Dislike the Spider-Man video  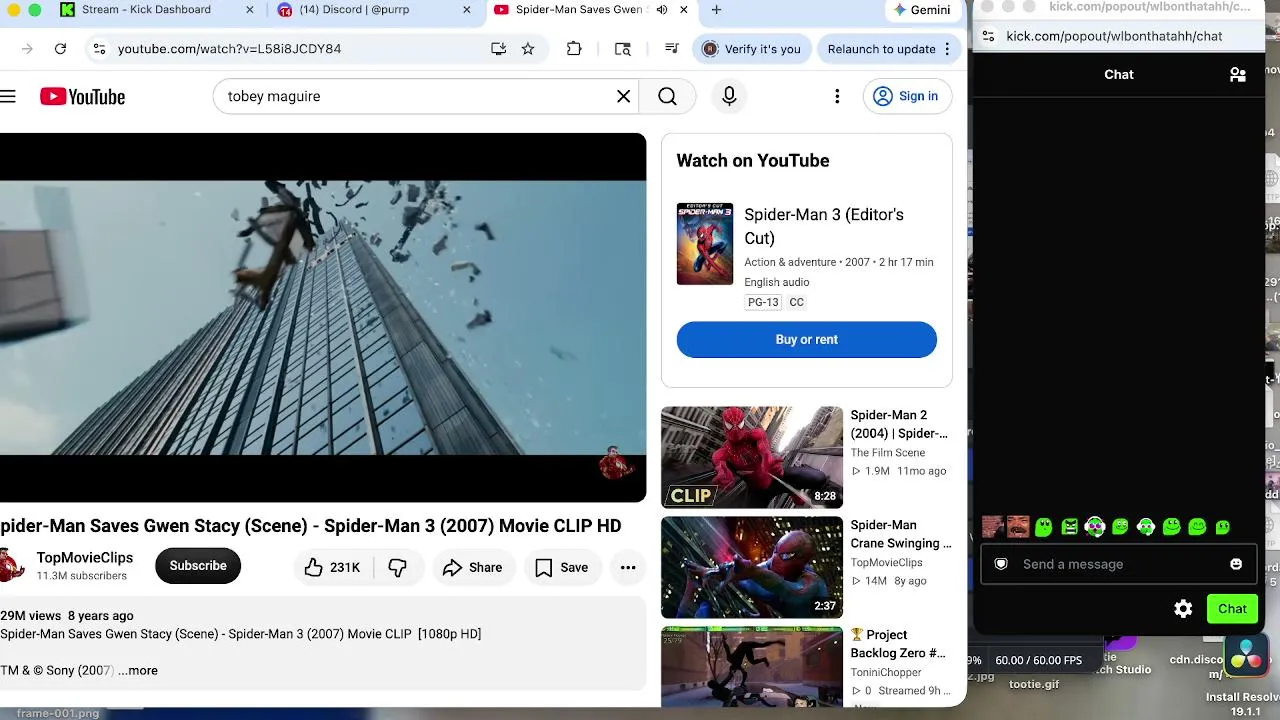397,567
